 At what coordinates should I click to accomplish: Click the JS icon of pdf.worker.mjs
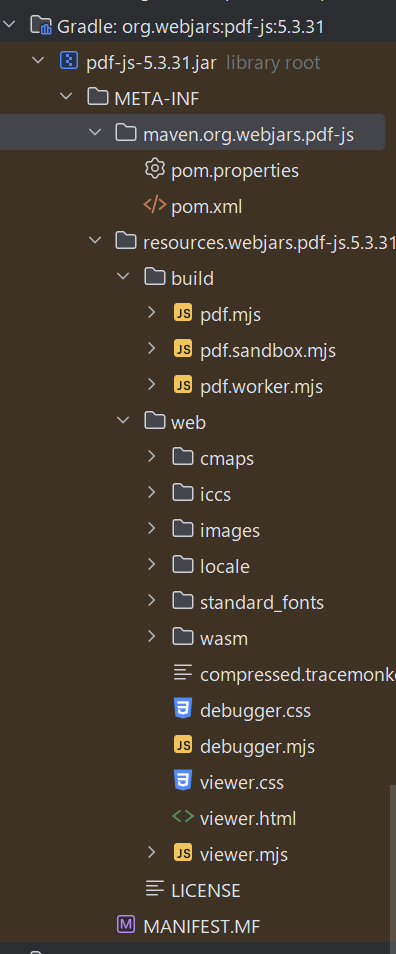pos(183,385)
